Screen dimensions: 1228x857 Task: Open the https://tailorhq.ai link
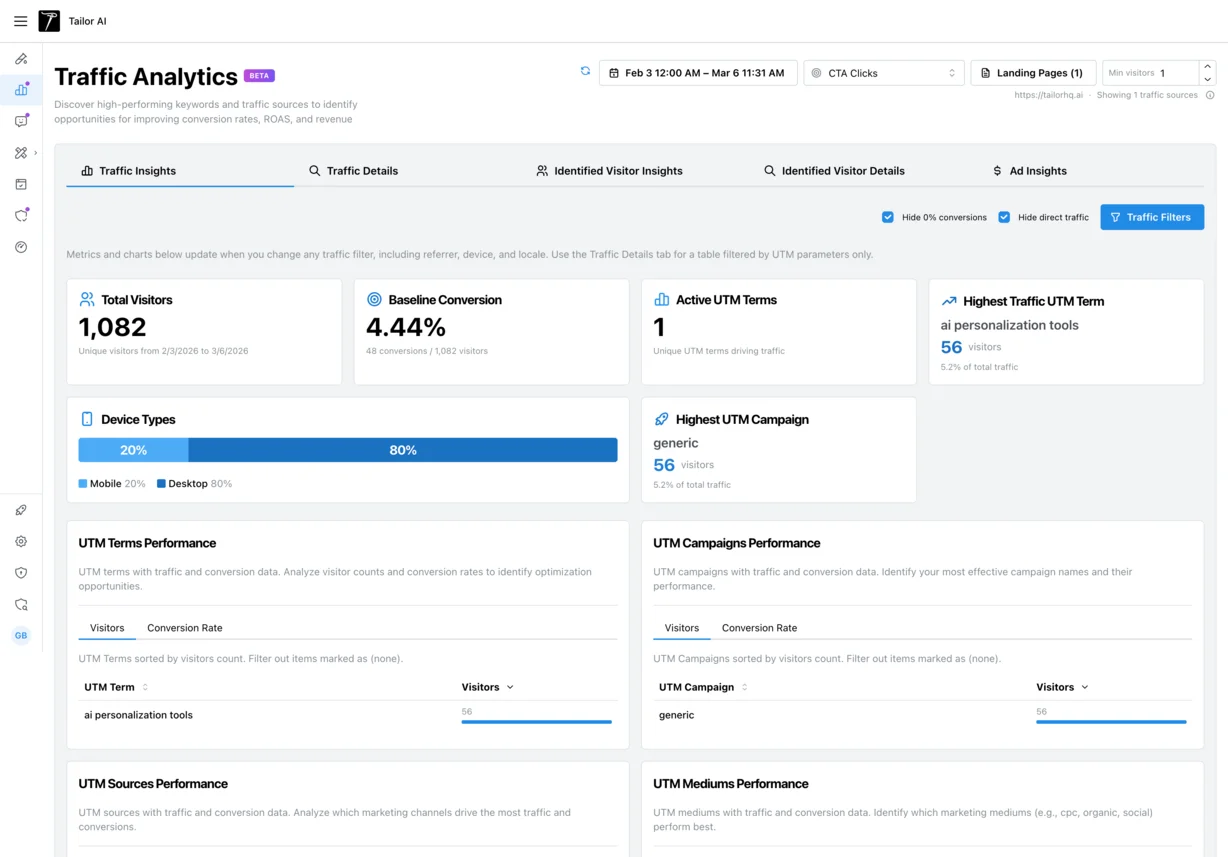1049,95
